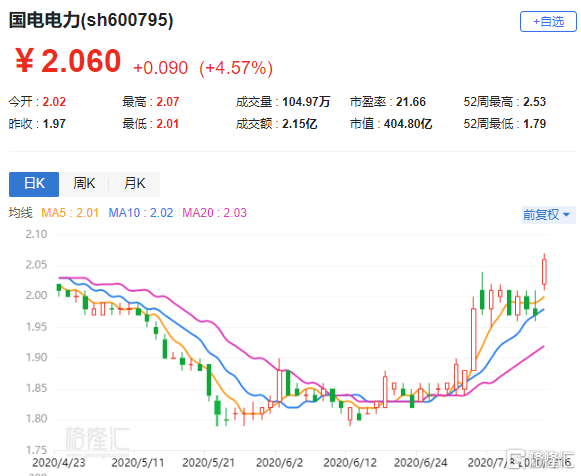The height and width of the screenshot is (476, 581).
Task: Click the 均线 label
Action: [x=21, y=213]
